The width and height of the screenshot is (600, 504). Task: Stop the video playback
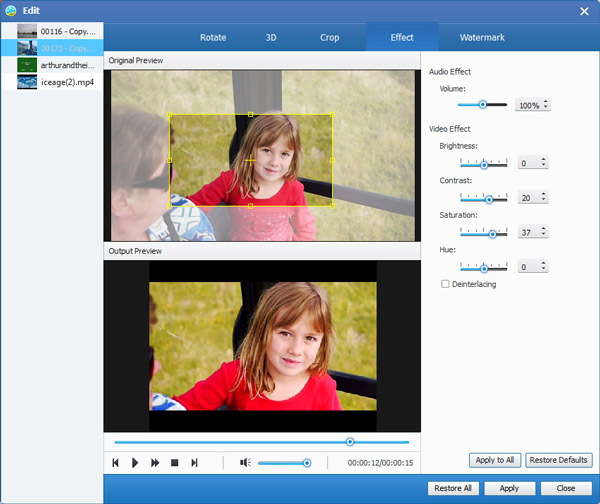coord(174,463)
